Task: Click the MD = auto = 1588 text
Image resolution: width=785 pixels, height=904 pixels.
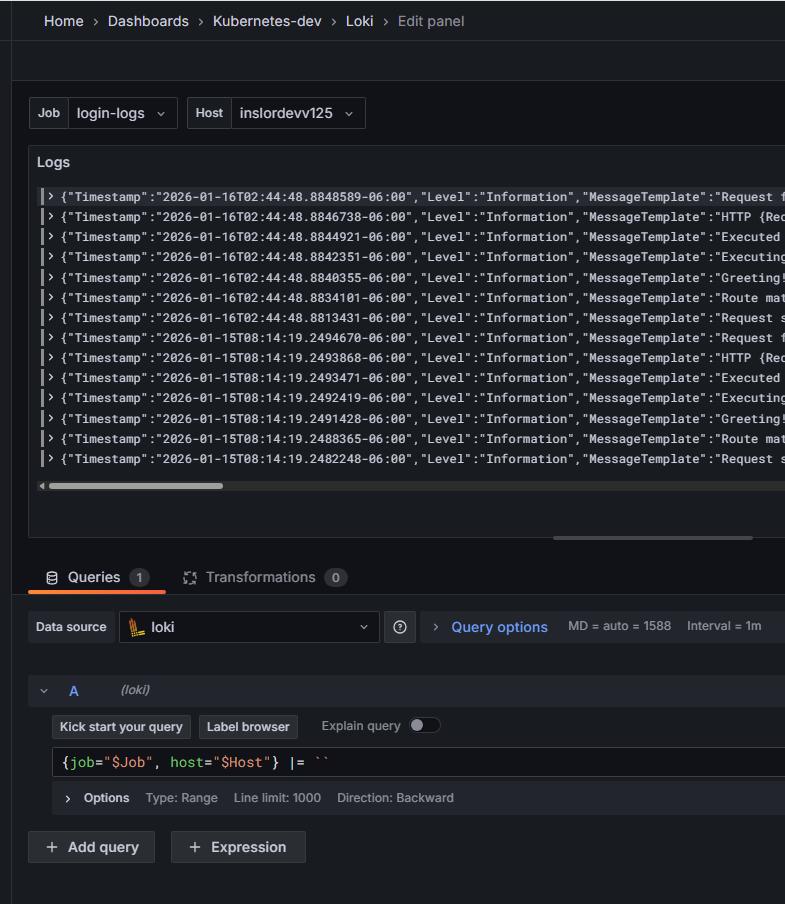Action: [x=620, y=626]
